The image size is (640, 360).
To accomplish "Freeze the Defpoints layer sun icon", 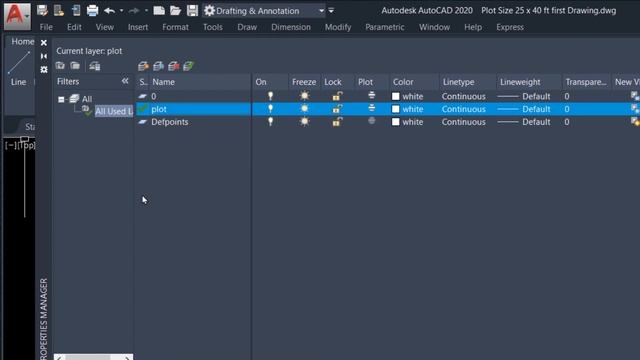I will coord(304,122).
